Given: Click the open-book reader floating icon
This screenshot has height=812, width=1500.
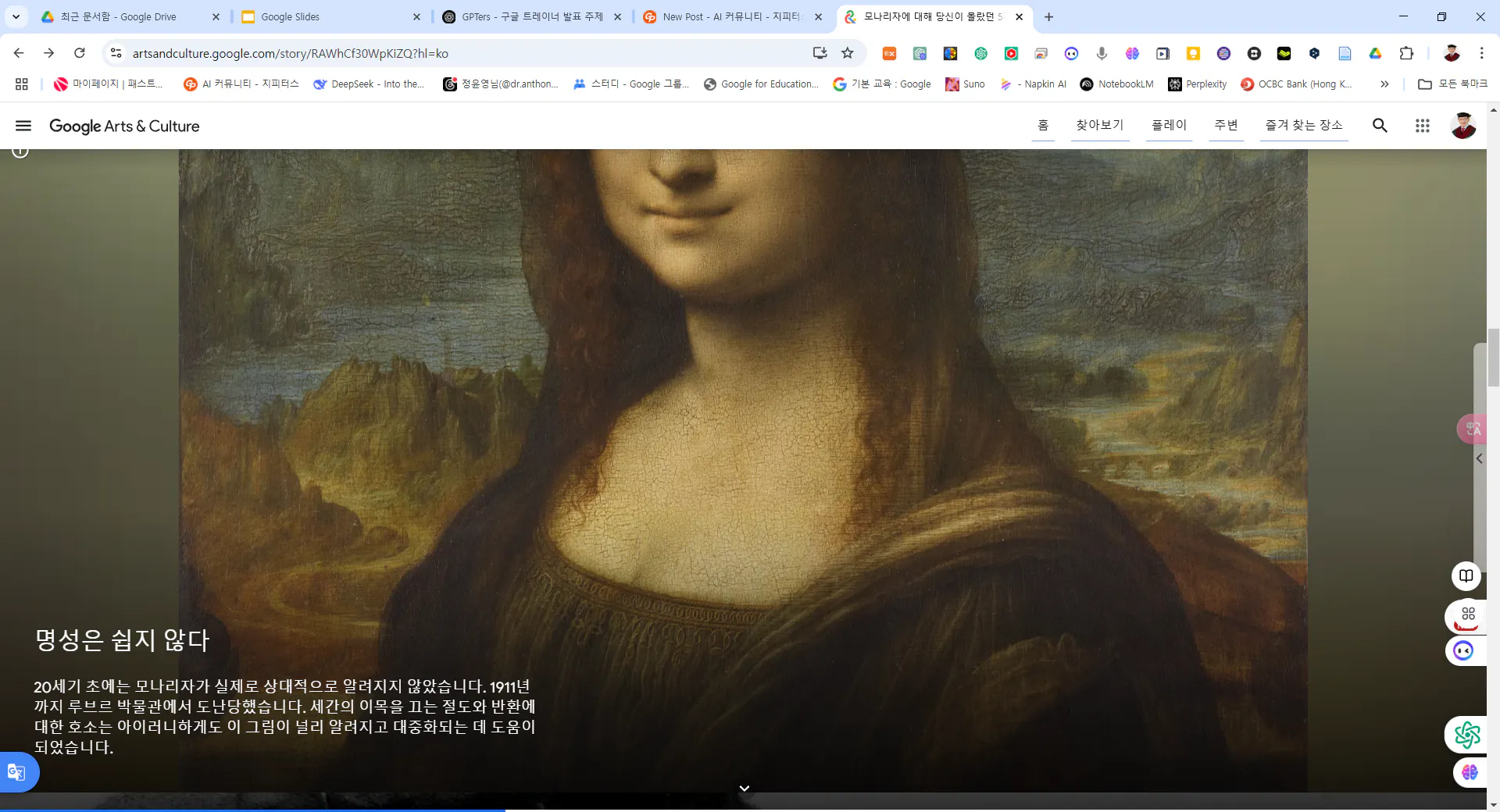Looking at the screenshot, I should point(1466,576).
